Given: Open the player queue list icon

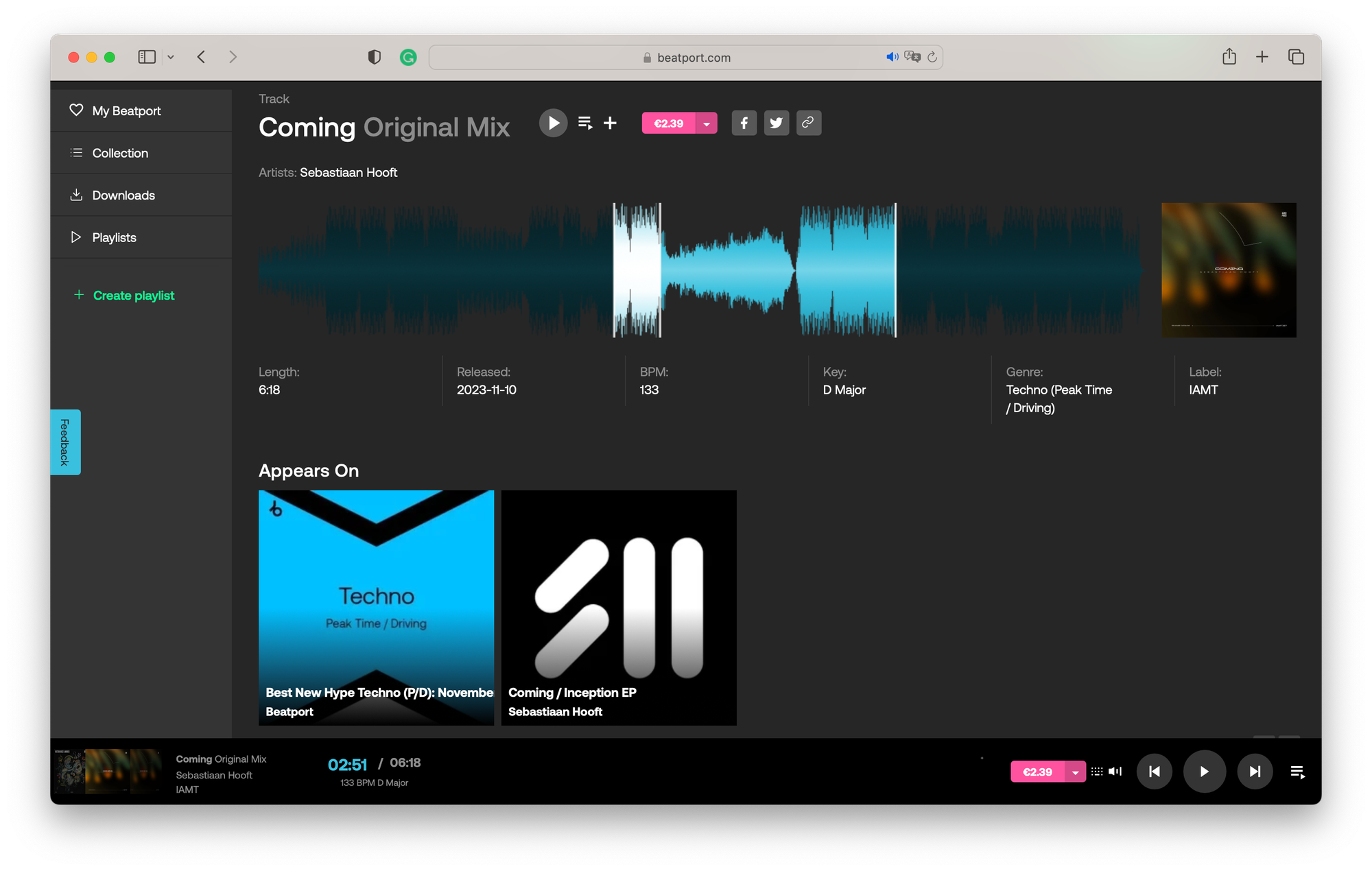Looking at the screenshot, I should point(1297,772).
